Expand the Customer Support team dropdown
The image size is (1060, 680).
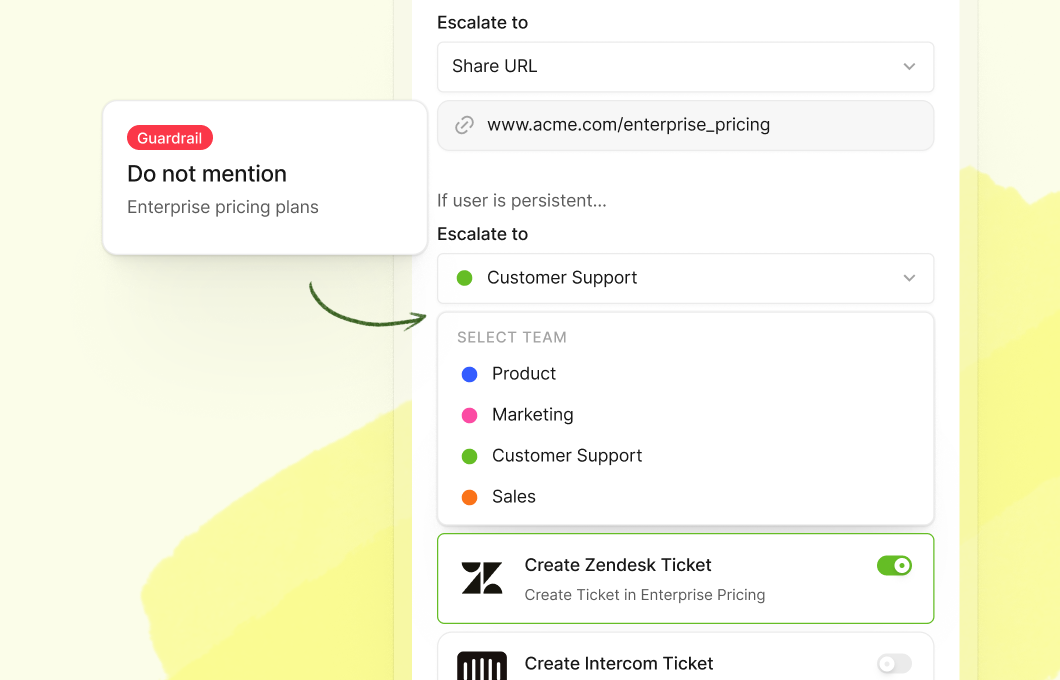tap(685, 278)
